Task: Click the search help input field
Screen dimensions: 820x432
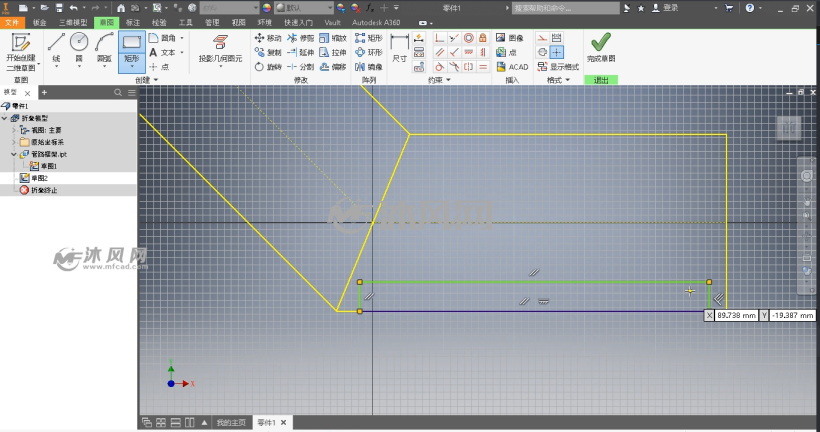Action: coord(566,8)
